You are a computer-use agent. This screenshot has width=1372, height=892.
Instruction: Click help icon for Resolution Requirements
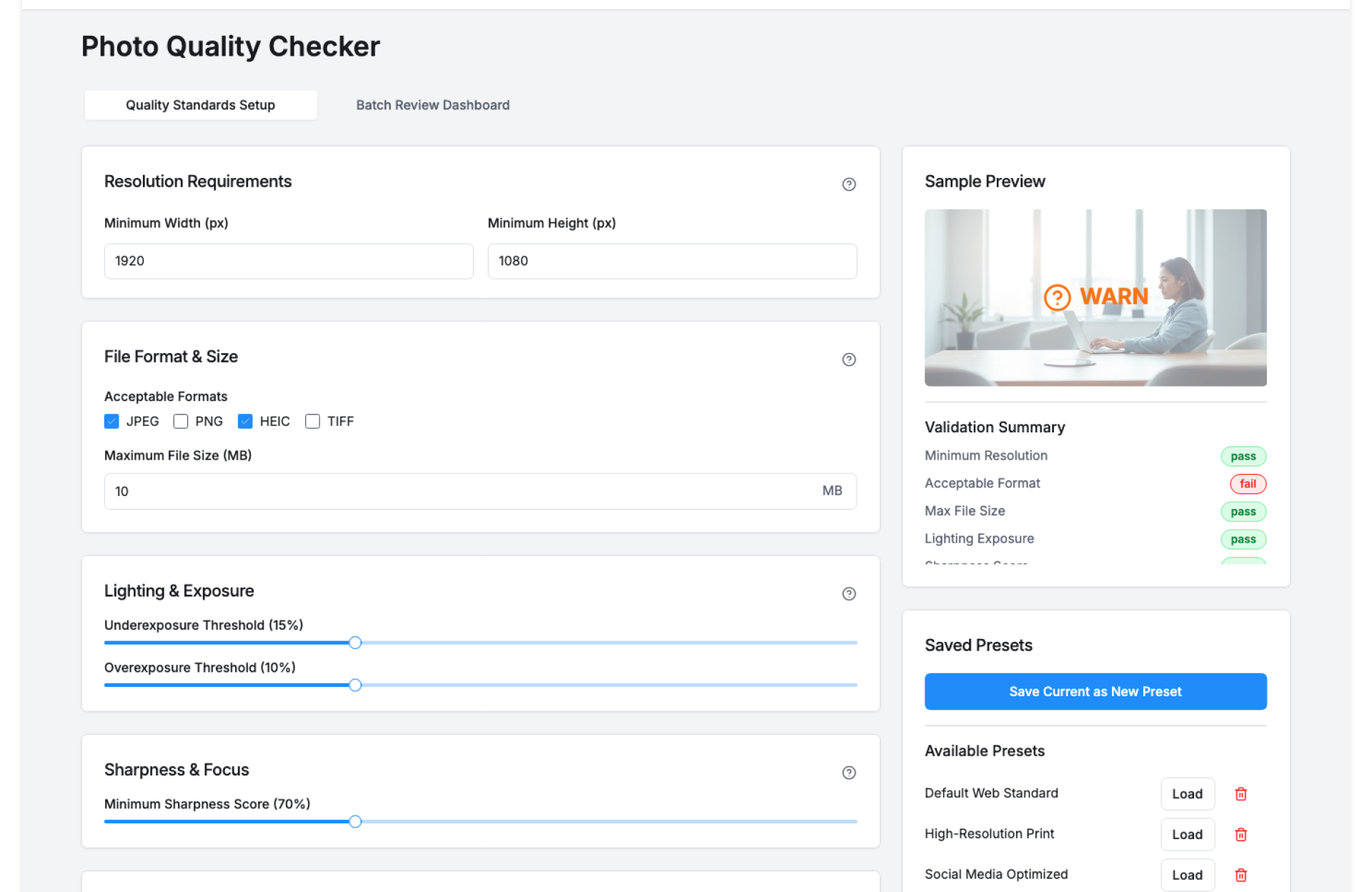point(848,184)
